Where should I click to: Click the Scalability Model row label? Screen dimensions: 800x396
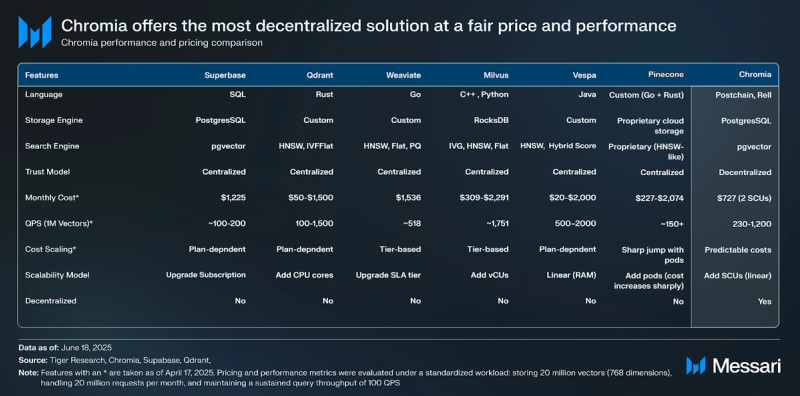[57, 275]
